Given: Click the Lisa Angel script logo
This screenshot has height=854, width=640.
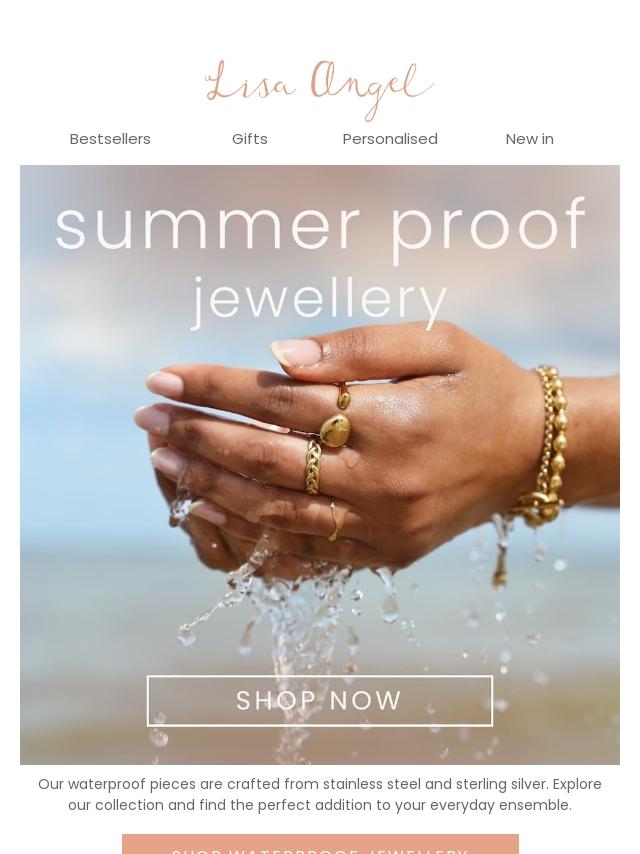Looking at the screenshot, I should (319, 89).
